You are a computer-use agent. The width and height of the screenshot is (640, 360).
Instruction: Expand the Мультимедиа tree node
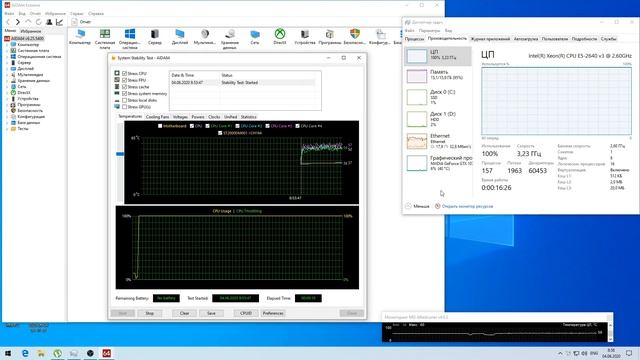pyautogui.click(x=7, y=75)
